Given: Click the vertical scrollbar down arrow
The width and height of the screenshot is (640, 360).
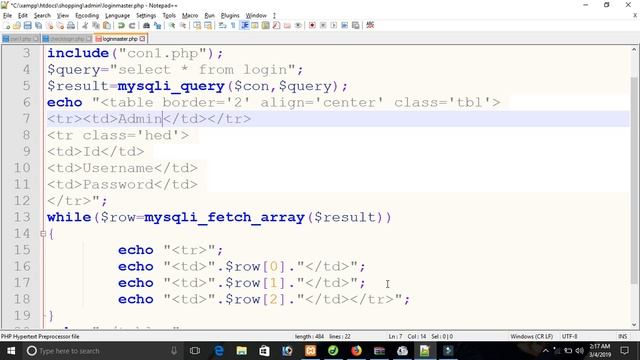Looking at the screenshot, I should click(x=634, y=325).
